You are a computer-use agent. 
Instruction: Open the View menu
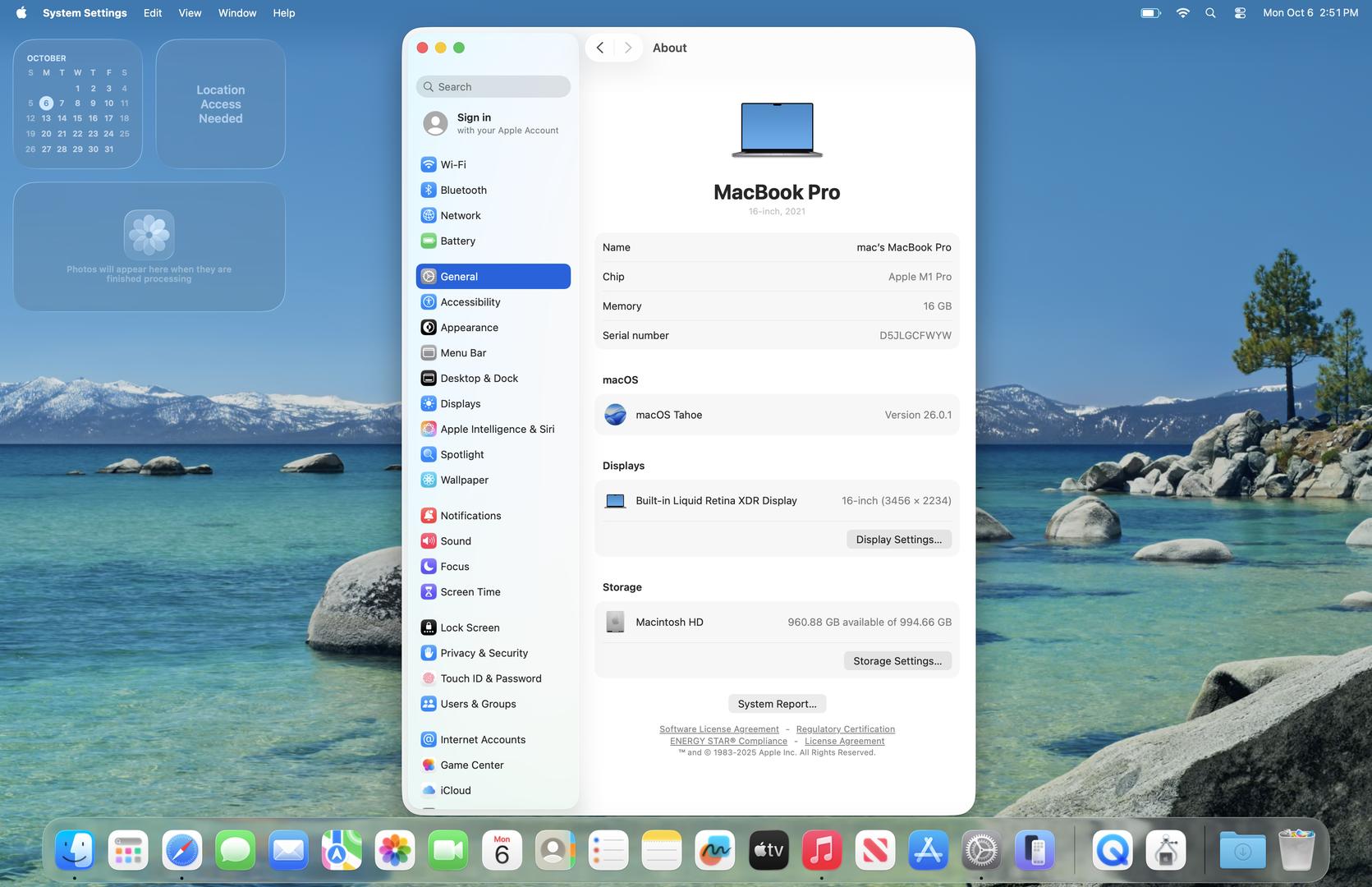(190, 13)
